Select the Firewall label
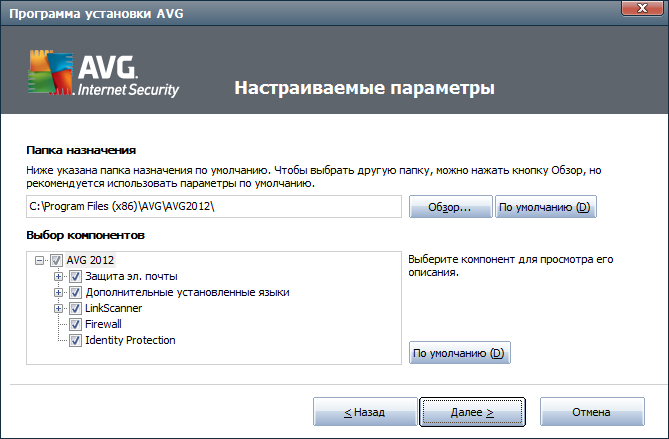Image resolution: width=669 pixels, height=439 pixels. [103, 324]
